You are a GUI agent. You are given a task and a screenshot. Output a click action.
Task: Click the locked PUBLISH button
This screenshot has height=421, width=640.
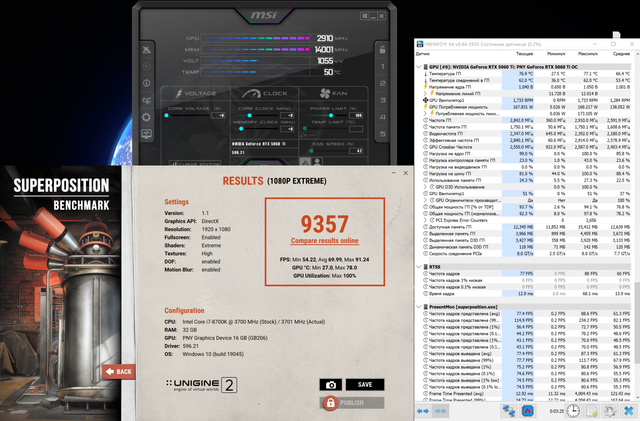pyautogui.click(x=352, y=403)
